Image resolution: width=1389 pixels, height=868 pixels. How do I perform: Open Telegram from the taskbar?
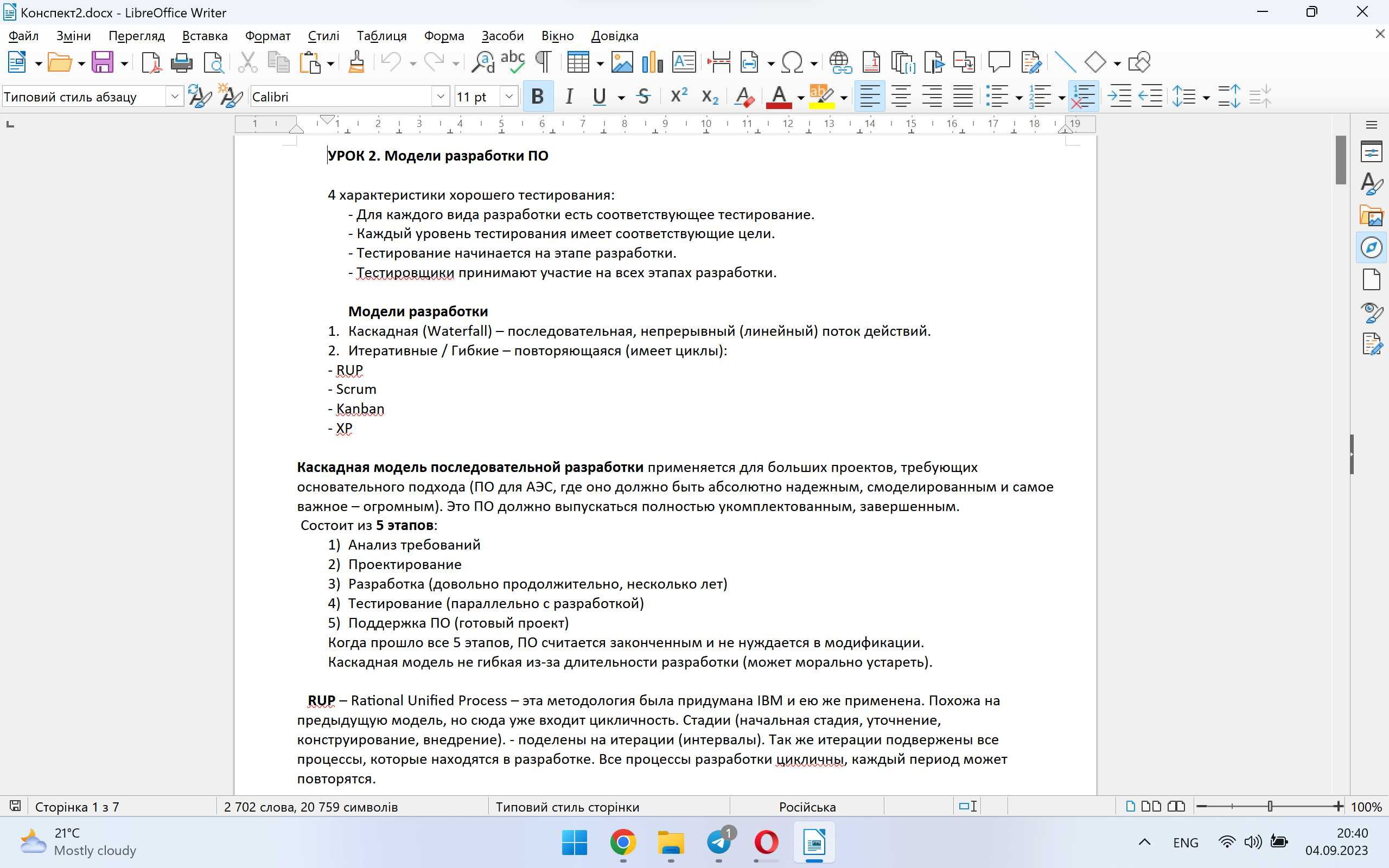718,842
